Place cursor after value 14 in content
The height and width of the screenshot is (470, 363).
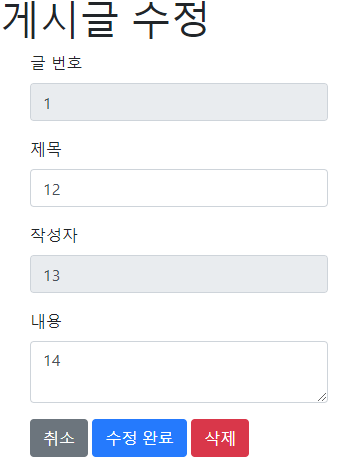coord(61,361)
